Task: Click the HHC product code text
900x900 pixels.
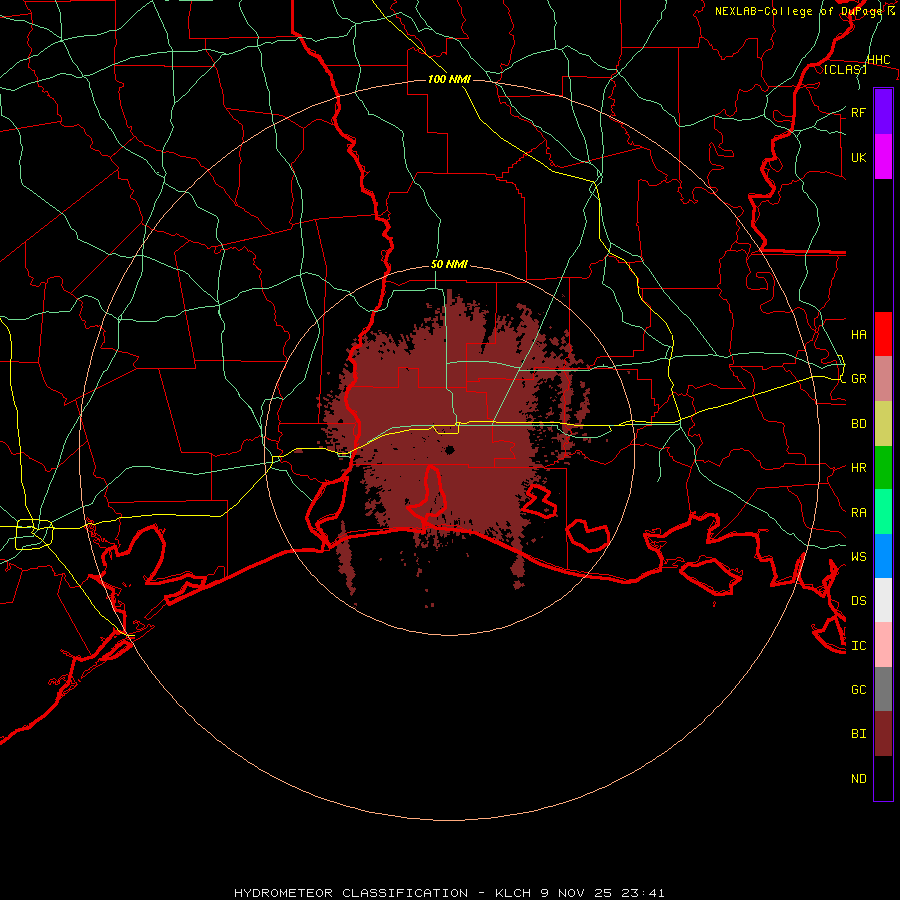Action: pyautogui.click(x=878, y=60)
